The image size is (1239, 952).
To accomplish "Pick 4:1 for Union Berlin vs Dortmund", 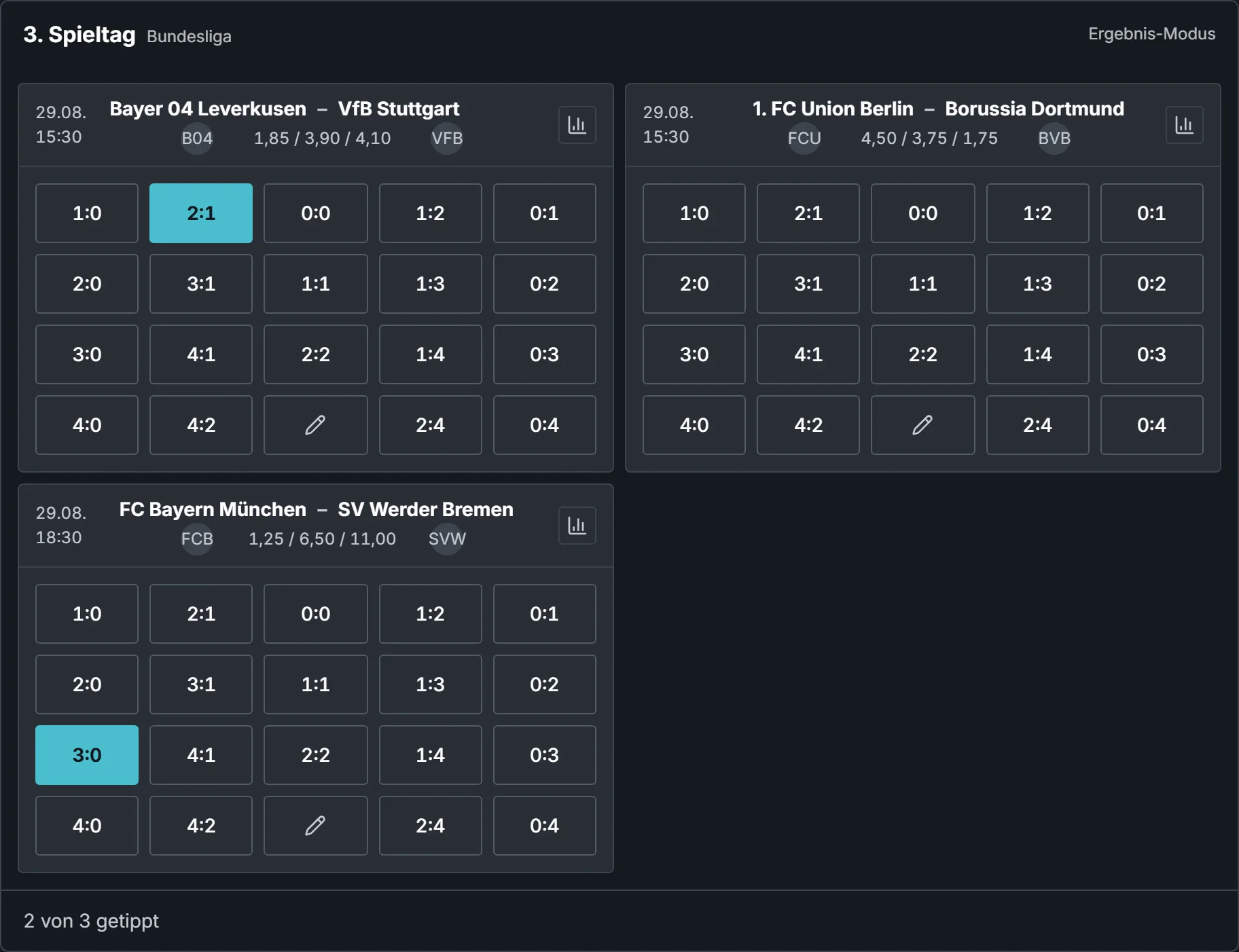I will pos(808,354).
